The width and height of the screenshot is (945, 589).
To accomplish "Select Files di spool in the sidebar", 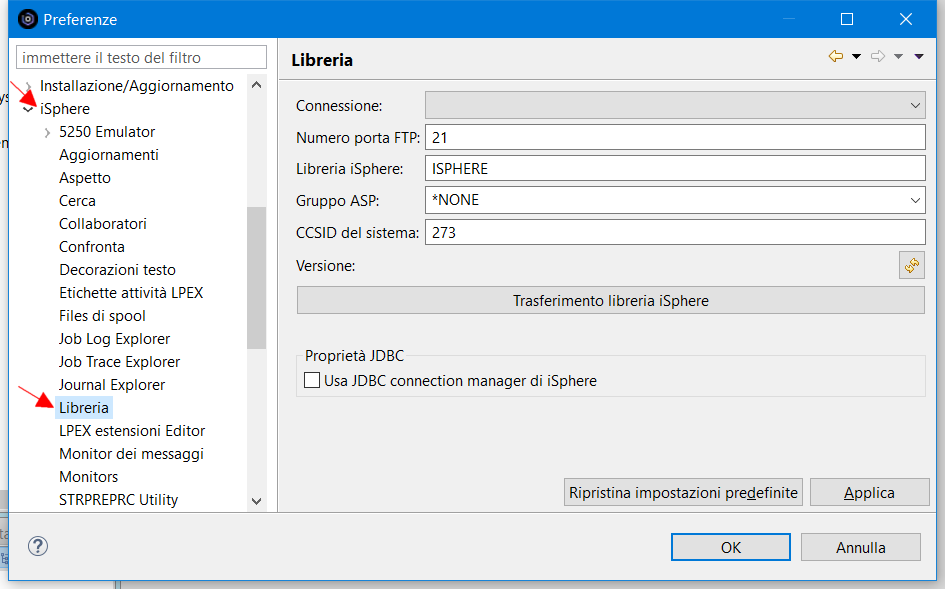I will 100,315.
